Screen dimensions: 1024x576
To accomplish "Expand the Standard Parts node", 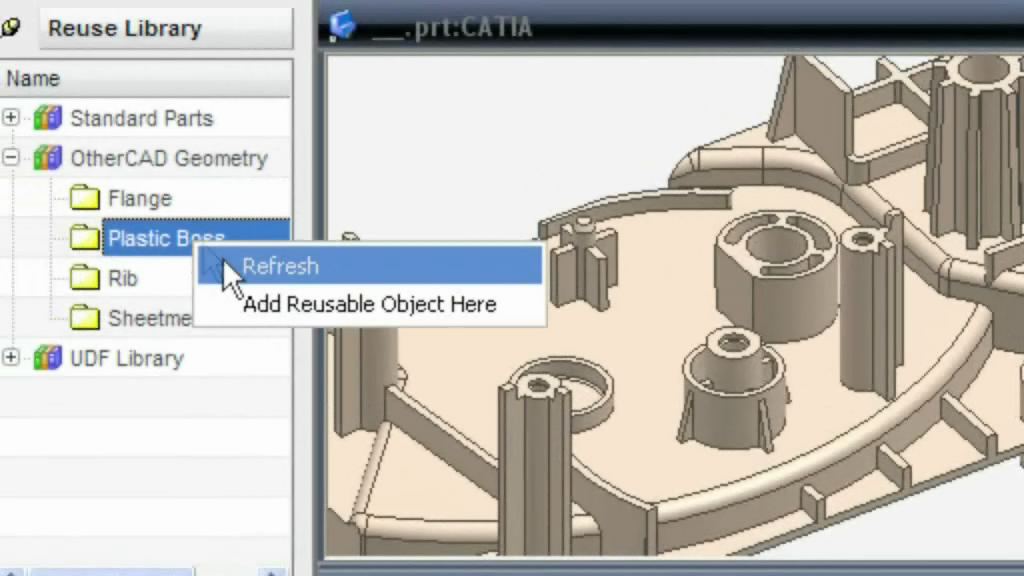I will point(10,118).
